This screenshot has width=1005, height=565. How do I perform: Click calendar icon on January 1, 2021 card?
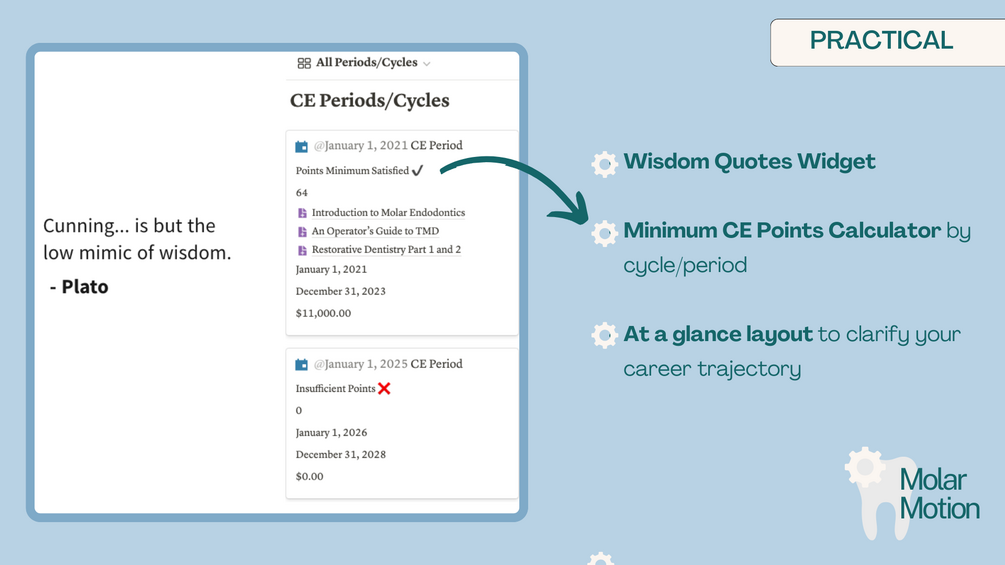[301, 146]
